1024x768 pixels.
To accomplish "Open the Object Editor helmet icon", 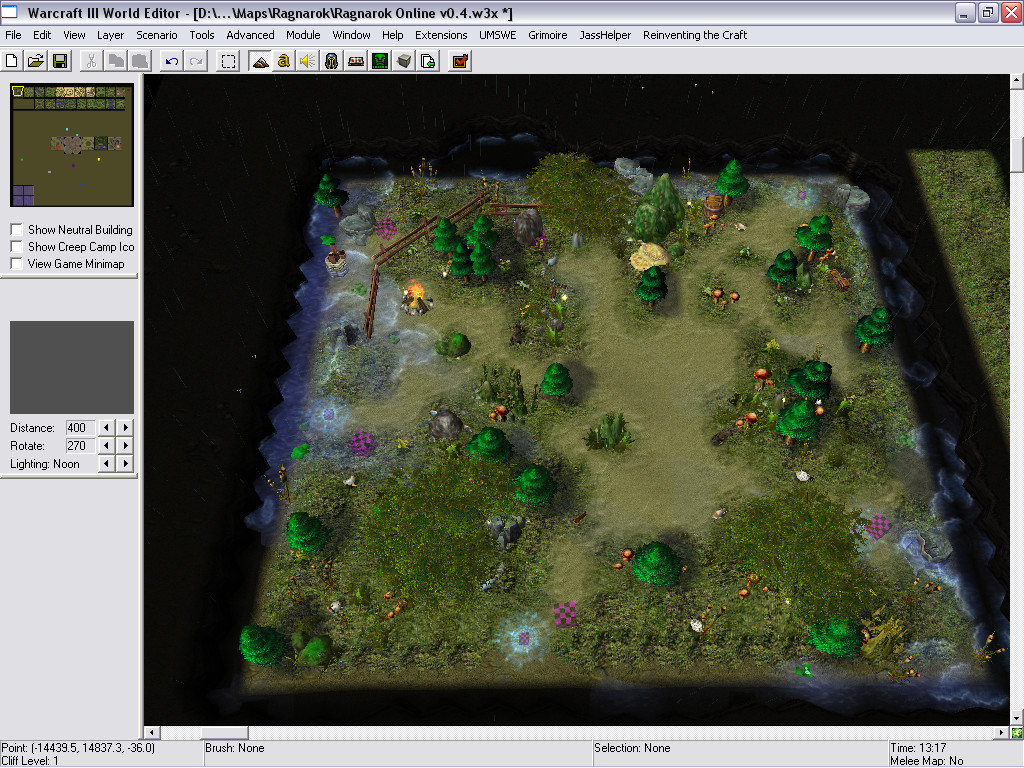I will [x=332, y=61].
